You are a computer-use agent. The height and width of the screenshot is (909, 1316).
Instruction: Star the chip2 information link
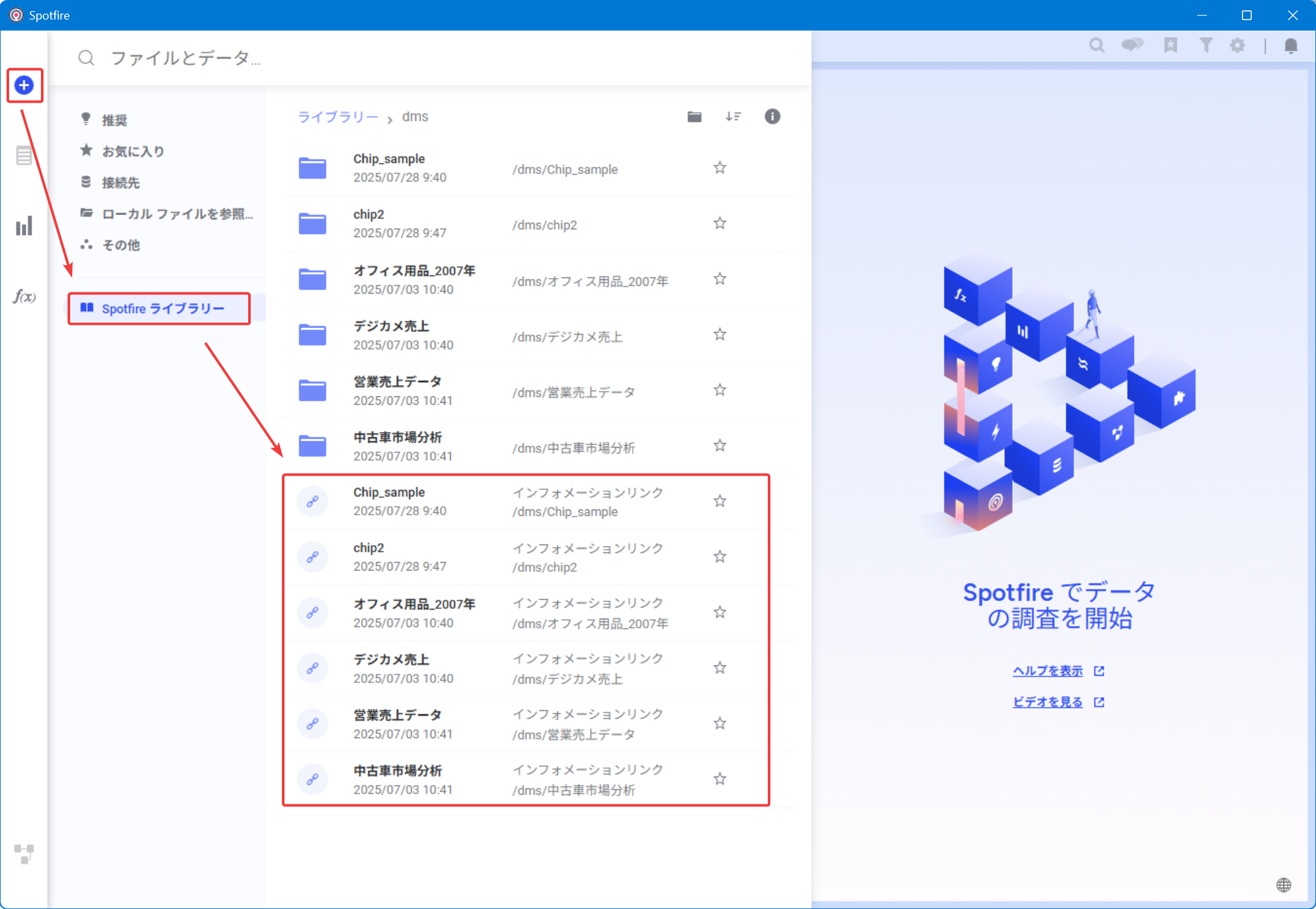720,556
